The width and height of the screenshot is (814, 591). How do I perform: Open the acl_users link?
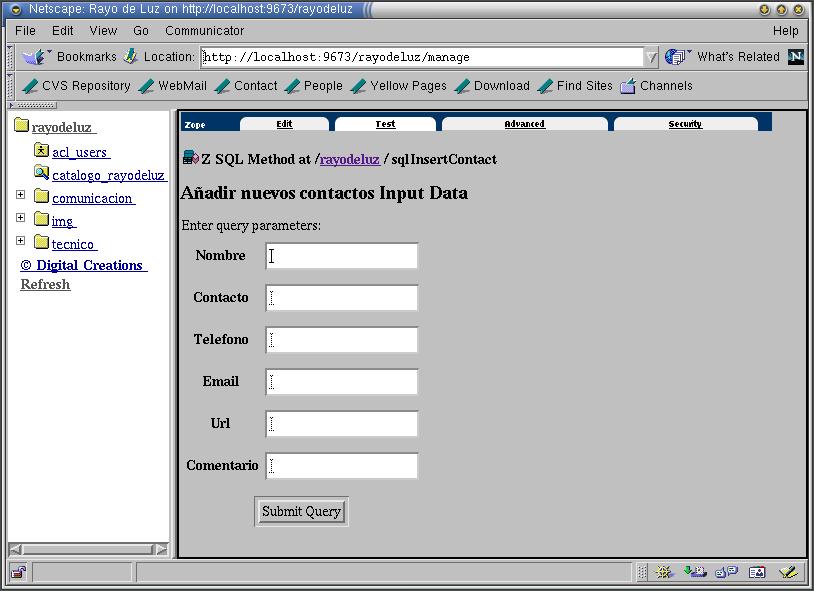[79, 152]
